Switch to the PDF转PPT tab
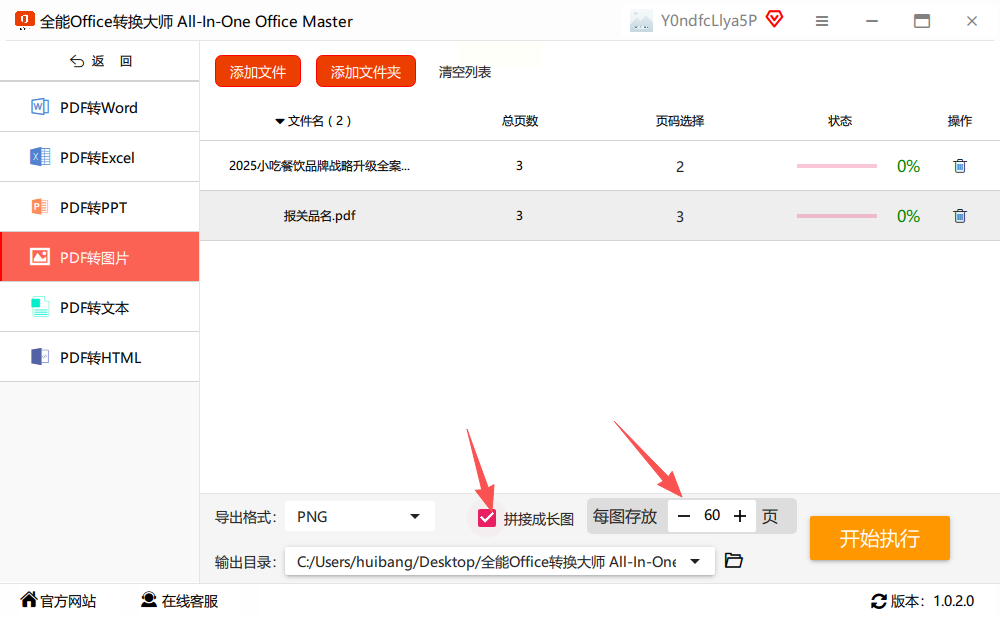The image size is (1000, 617). tap(99, 207)
